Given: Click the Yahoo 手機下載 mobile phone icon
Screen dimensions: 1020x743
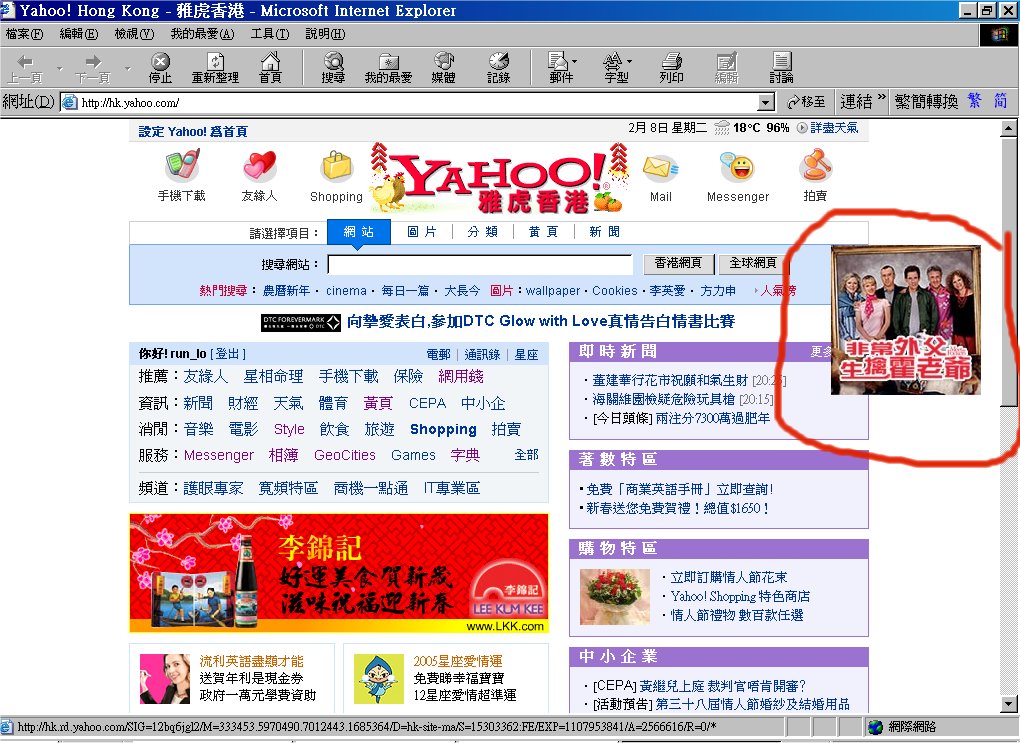Looking at the screenshot, I should click(181, 165).
